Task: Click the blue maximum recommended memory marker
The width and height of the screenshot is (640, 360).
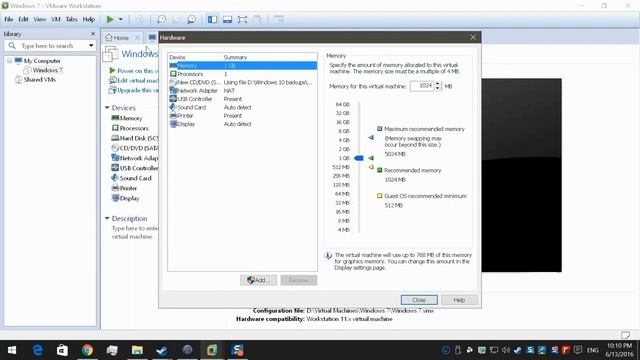Action: tap(371, 138)
